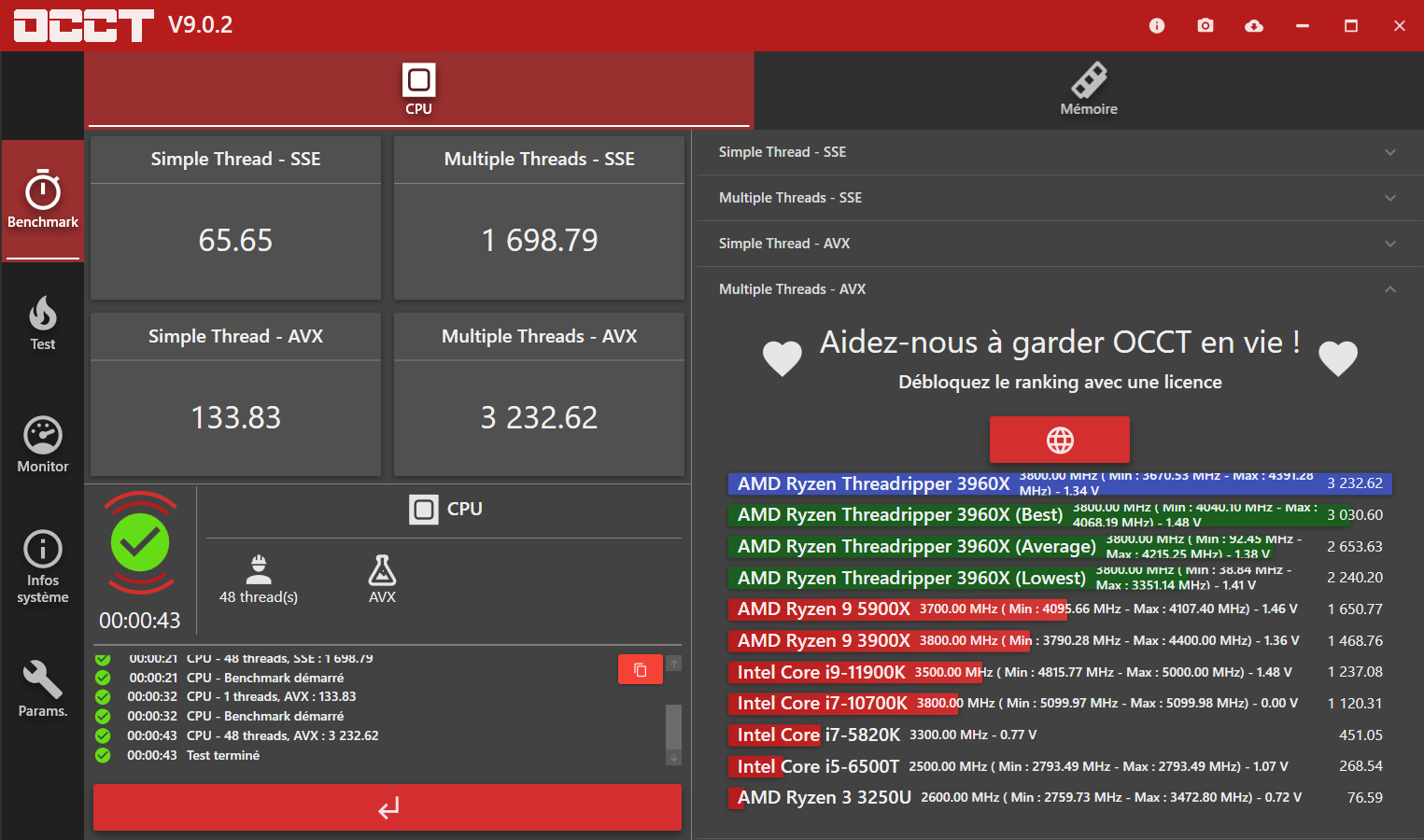
Task: Open Params wrench settings
Action: pos(43,689)
